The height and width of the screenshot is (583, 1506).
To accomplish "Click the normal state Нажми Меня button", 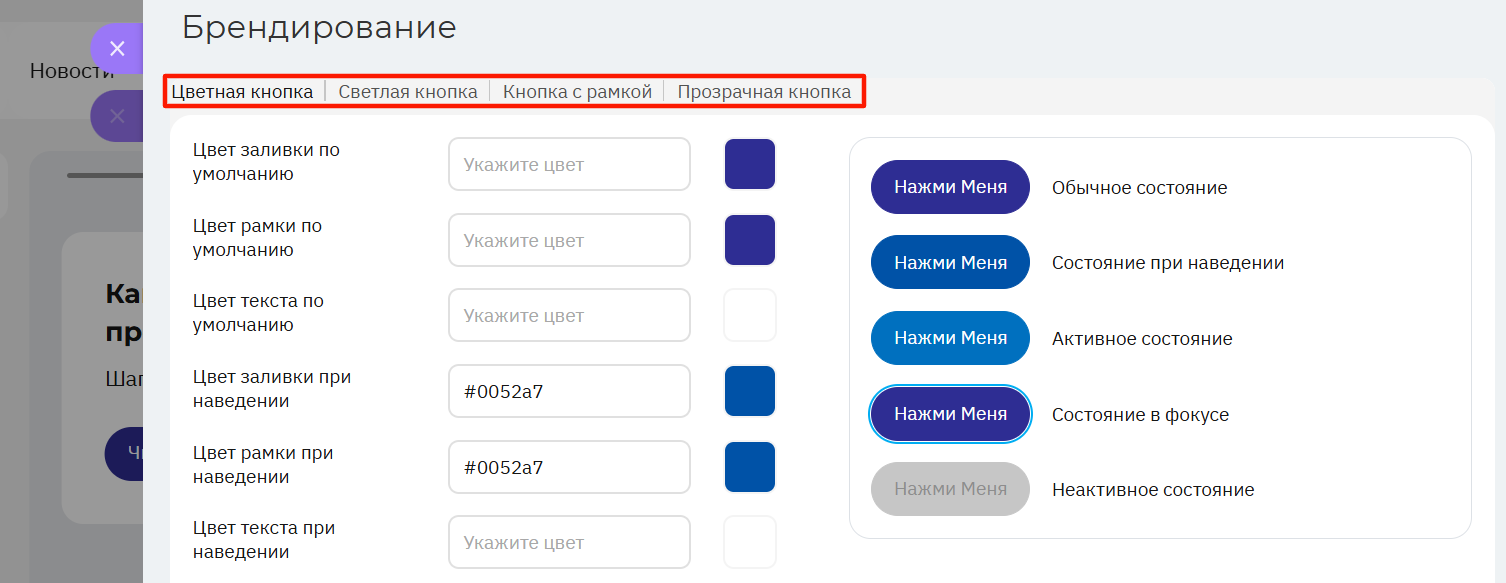I will [x=950, y=187].
